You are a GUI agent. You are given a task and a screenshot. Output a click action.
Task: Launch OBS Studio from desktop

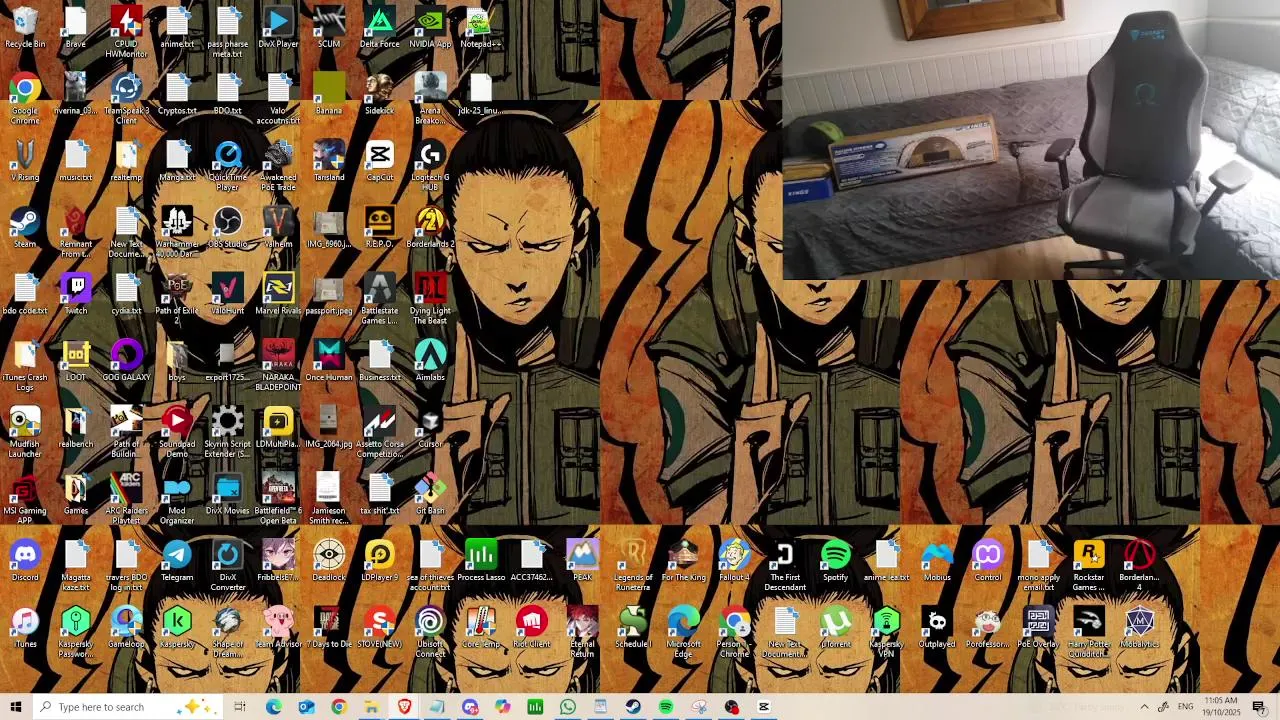coord(228,228)
